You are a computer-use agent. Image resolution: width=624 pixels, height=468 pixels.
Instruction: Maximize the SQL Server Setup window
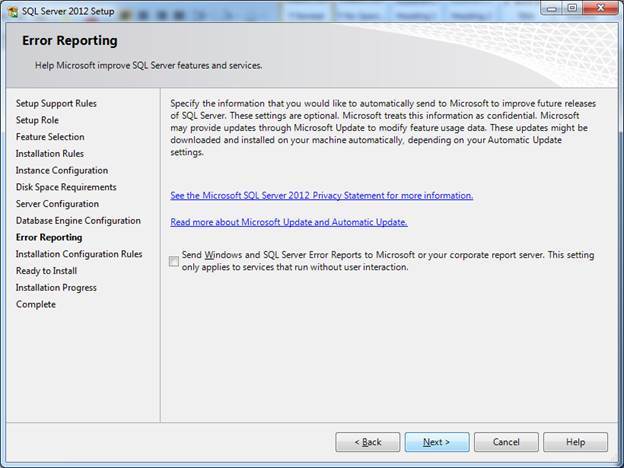[572, 8]
